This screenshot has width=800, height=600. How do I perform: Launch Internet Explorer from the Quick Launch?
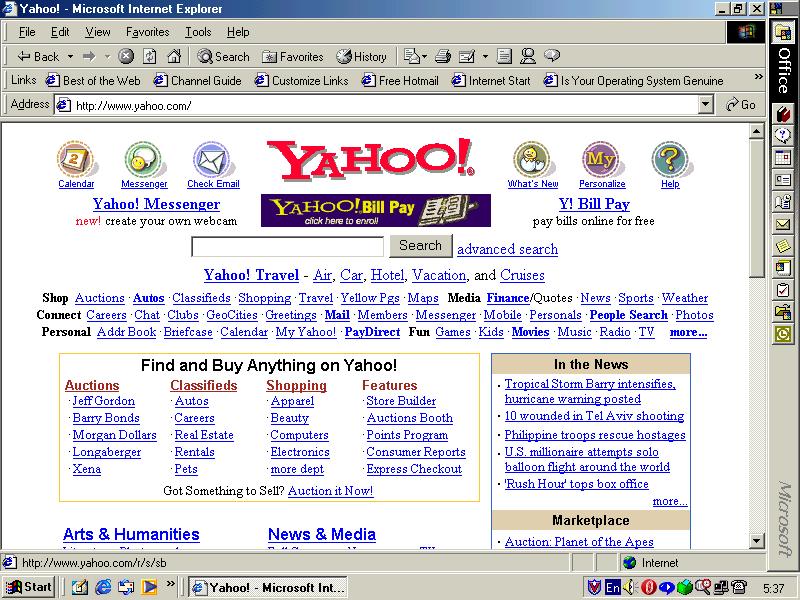tap(103, 587)
